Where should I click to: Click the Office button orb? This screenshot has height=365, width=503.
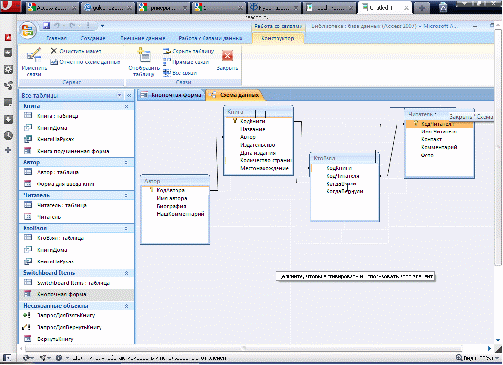coord(28,31)
